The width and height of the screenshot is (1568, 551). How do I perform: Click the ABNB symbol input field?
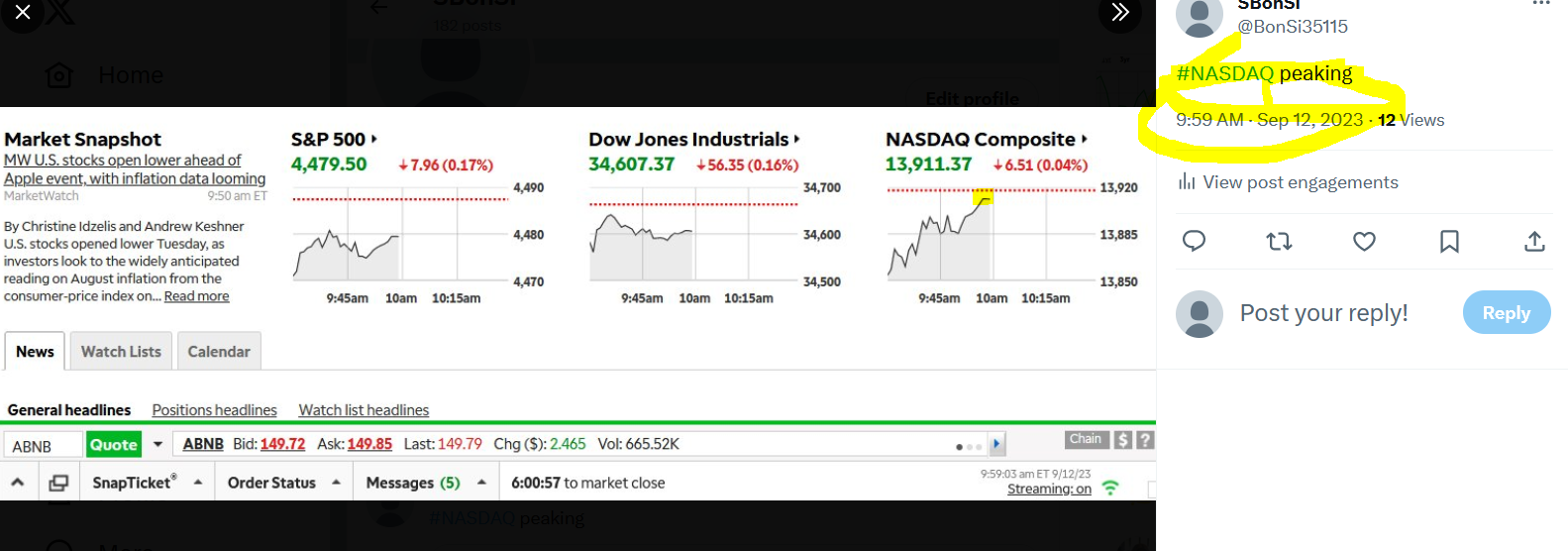(44, 446)
